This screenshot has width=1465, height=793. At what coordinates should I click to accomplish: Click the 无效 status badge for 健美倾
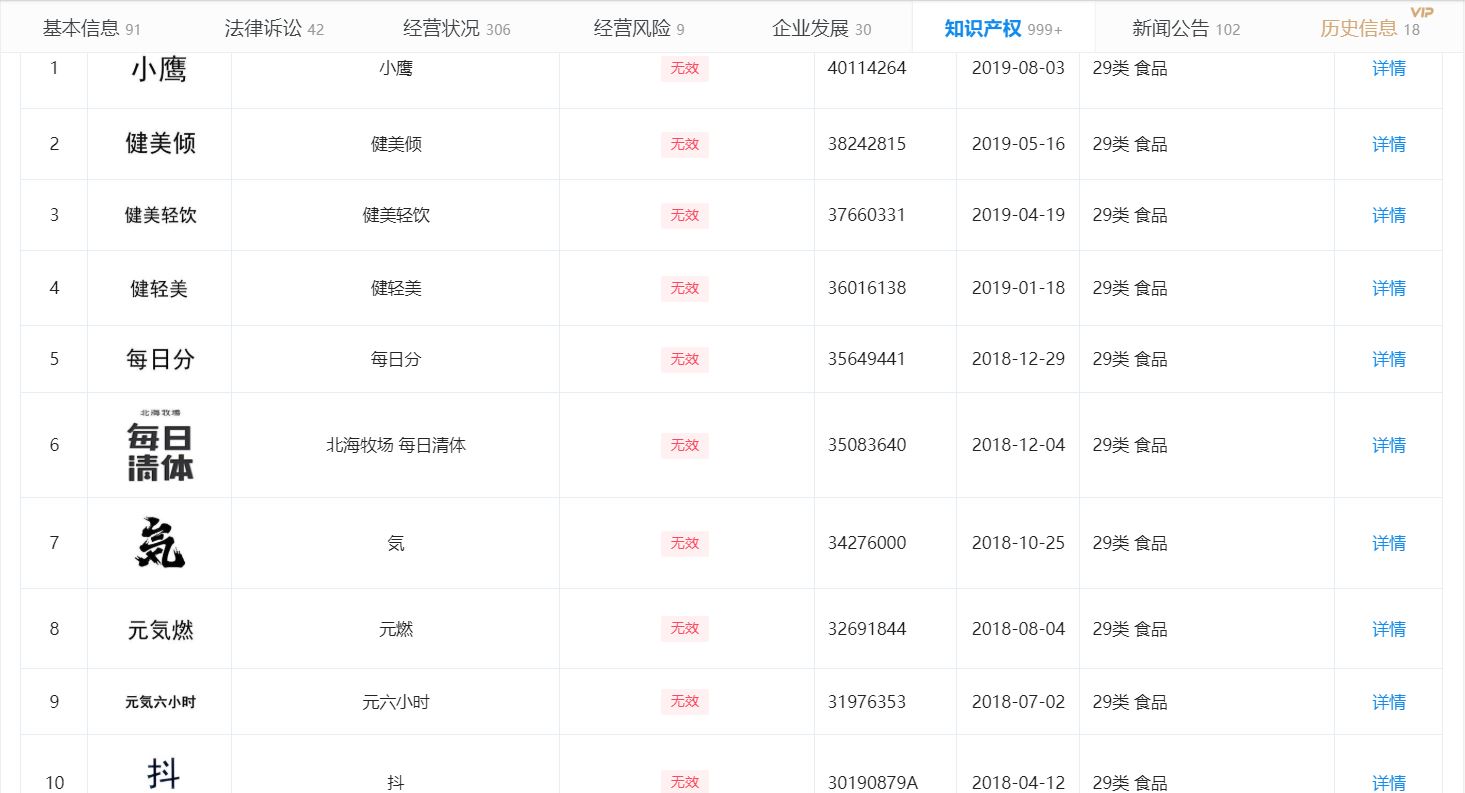point(684,145)
